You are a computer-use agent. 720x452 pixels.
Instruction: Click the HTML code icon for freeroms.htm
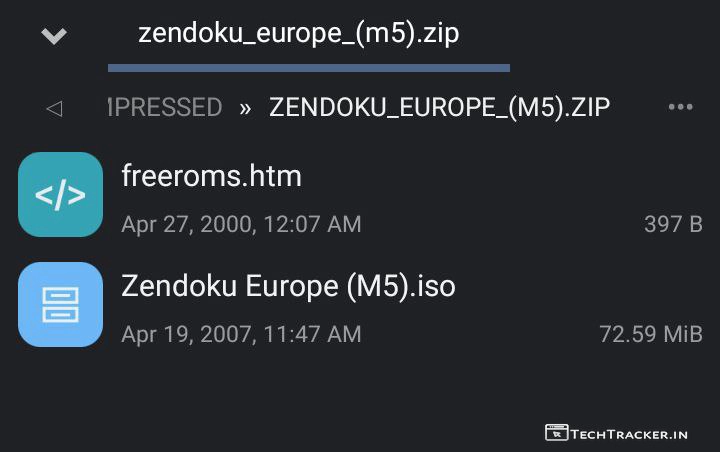click(x=60, y=194)
